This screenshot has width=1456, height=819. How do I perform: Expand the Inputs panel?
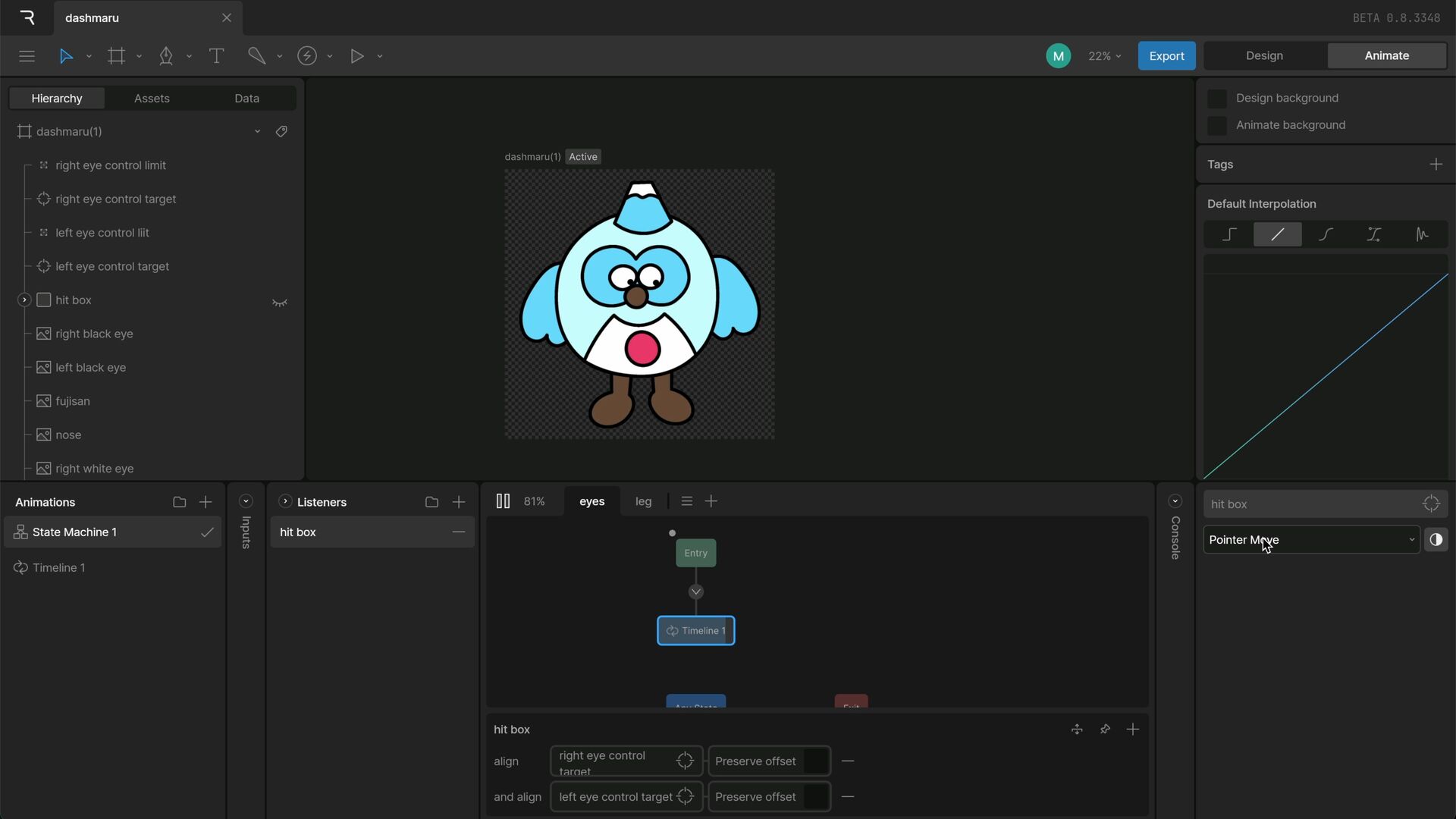coord(246,501)
